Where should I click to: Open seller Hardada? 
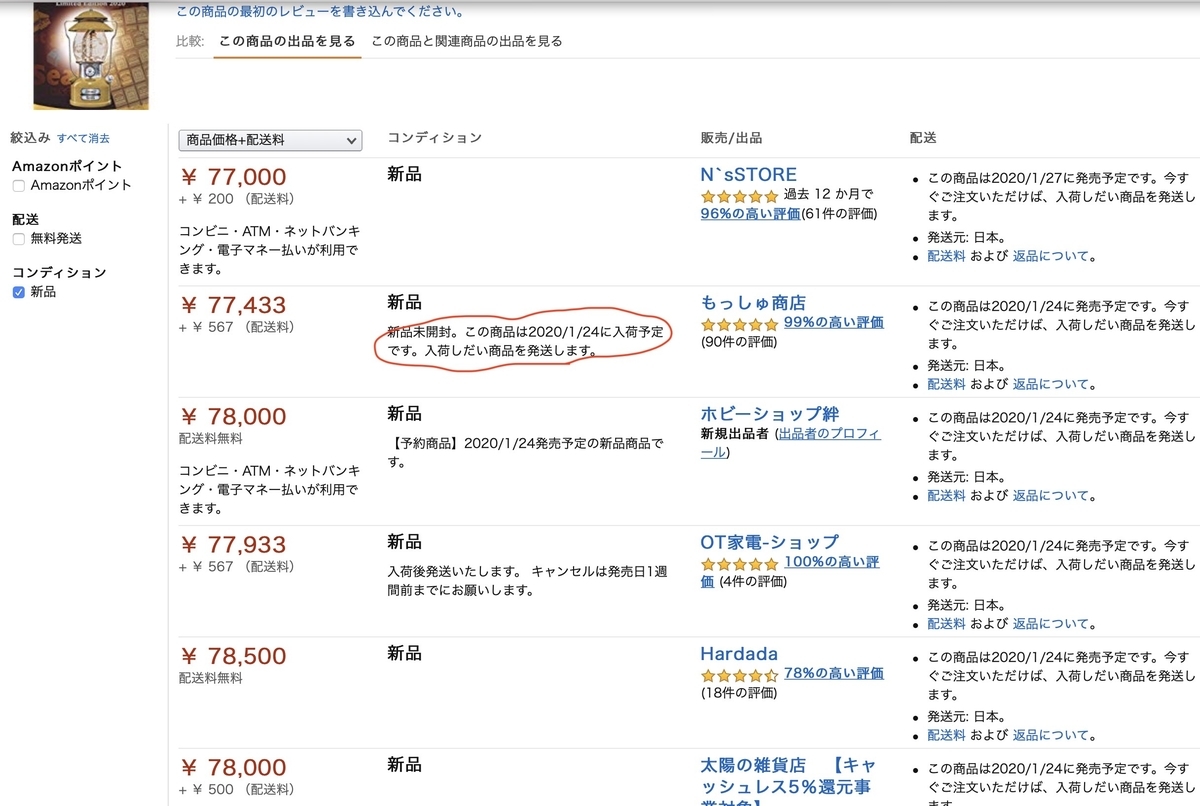point(739,654)
